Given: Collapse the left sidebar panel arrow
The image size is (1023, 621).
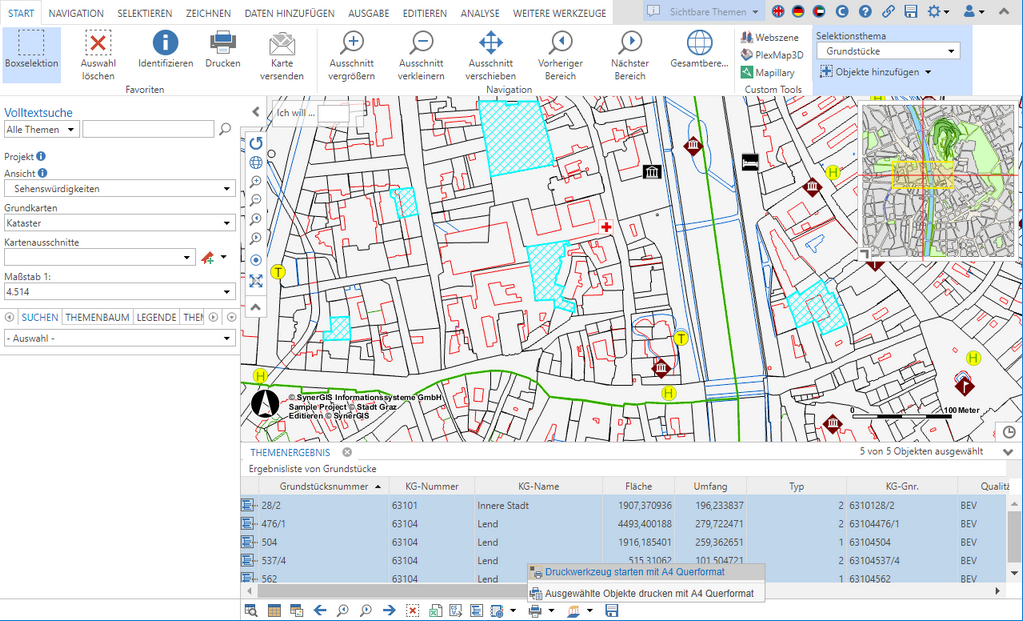Looking at the screenshot, I should pos(255,111).
